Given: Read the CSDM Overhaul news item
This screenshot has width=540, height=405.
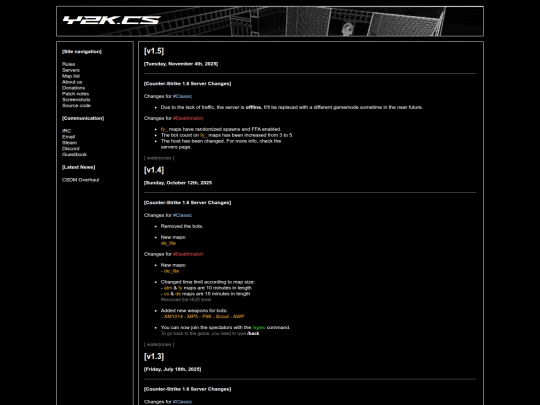Looking at the screenshot, I should tap(81, 180).
